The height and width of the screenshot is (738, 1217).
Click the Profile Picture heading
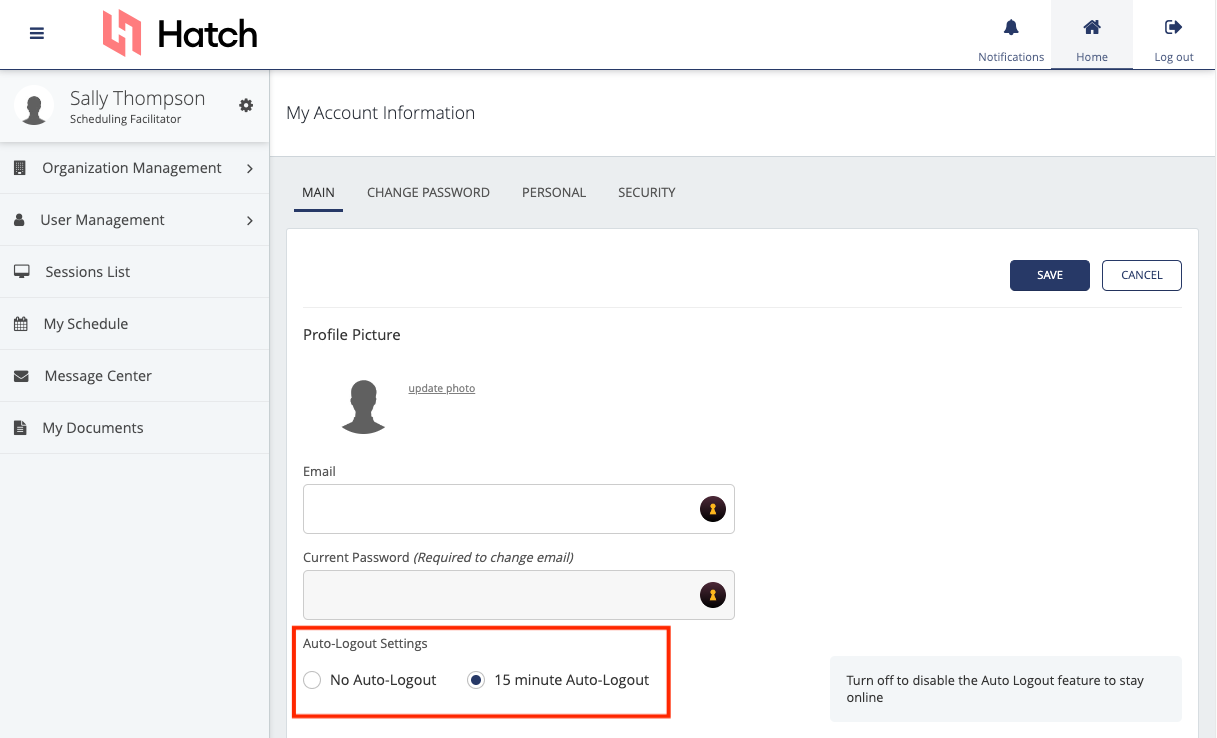[x=352, y=335]
